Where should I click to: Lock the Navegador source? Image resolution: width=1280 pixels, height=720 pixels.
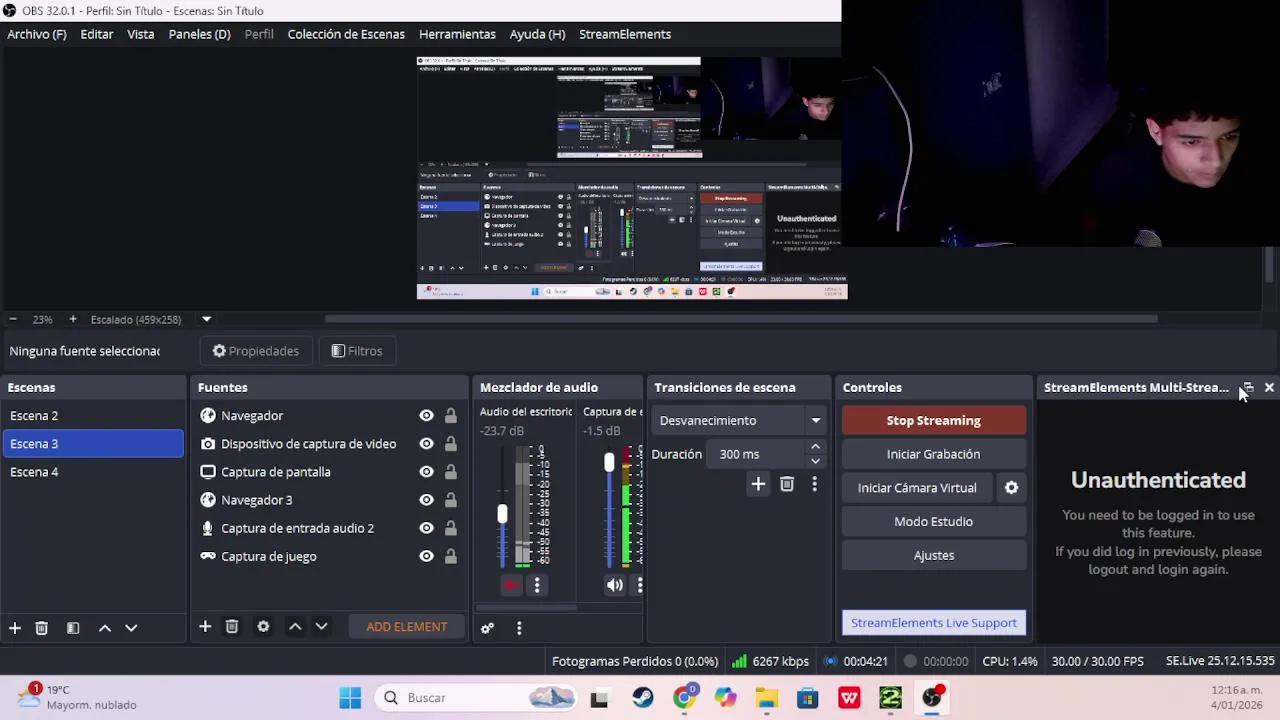(x=451, y=416)
